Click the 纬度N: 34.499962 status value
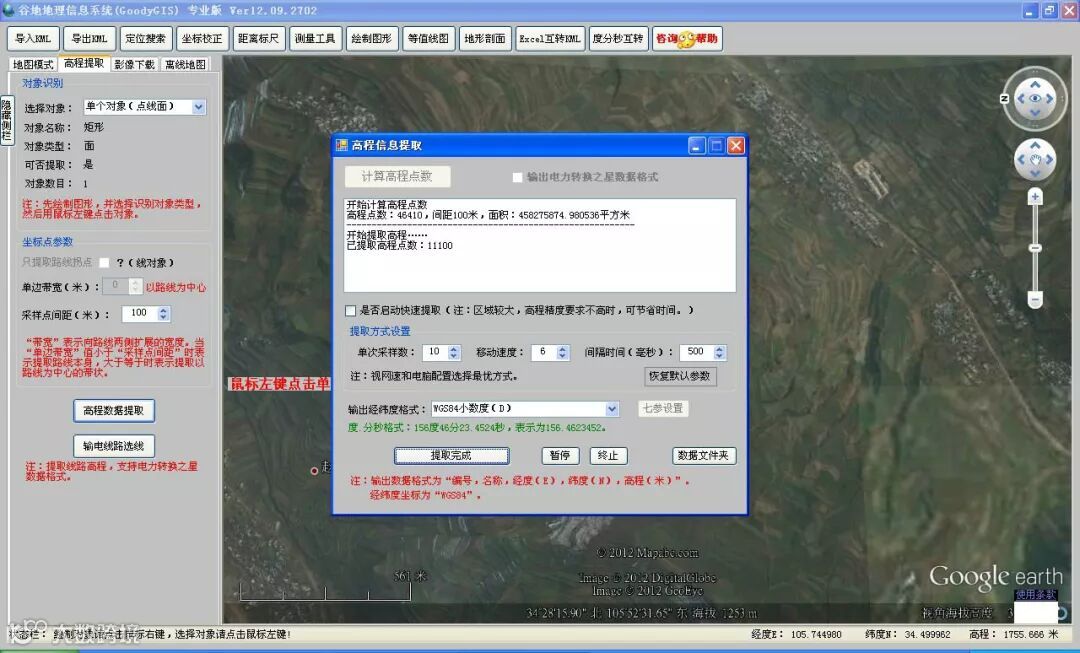The width and height of the screenshot is (1080, 653). click(x=908, y=634)
